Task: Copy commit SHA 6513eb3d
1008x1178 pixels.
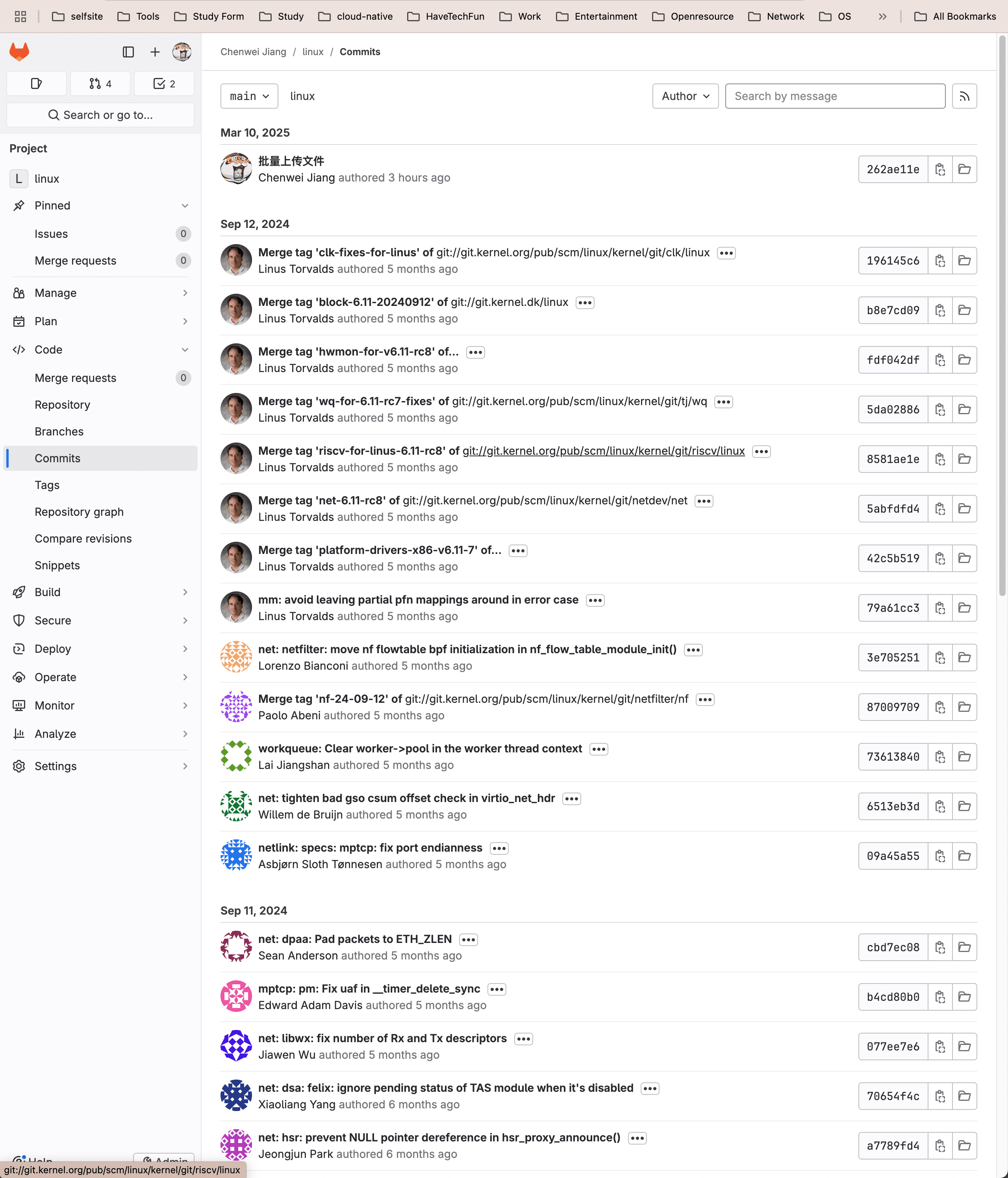Action: coord(940,806)
